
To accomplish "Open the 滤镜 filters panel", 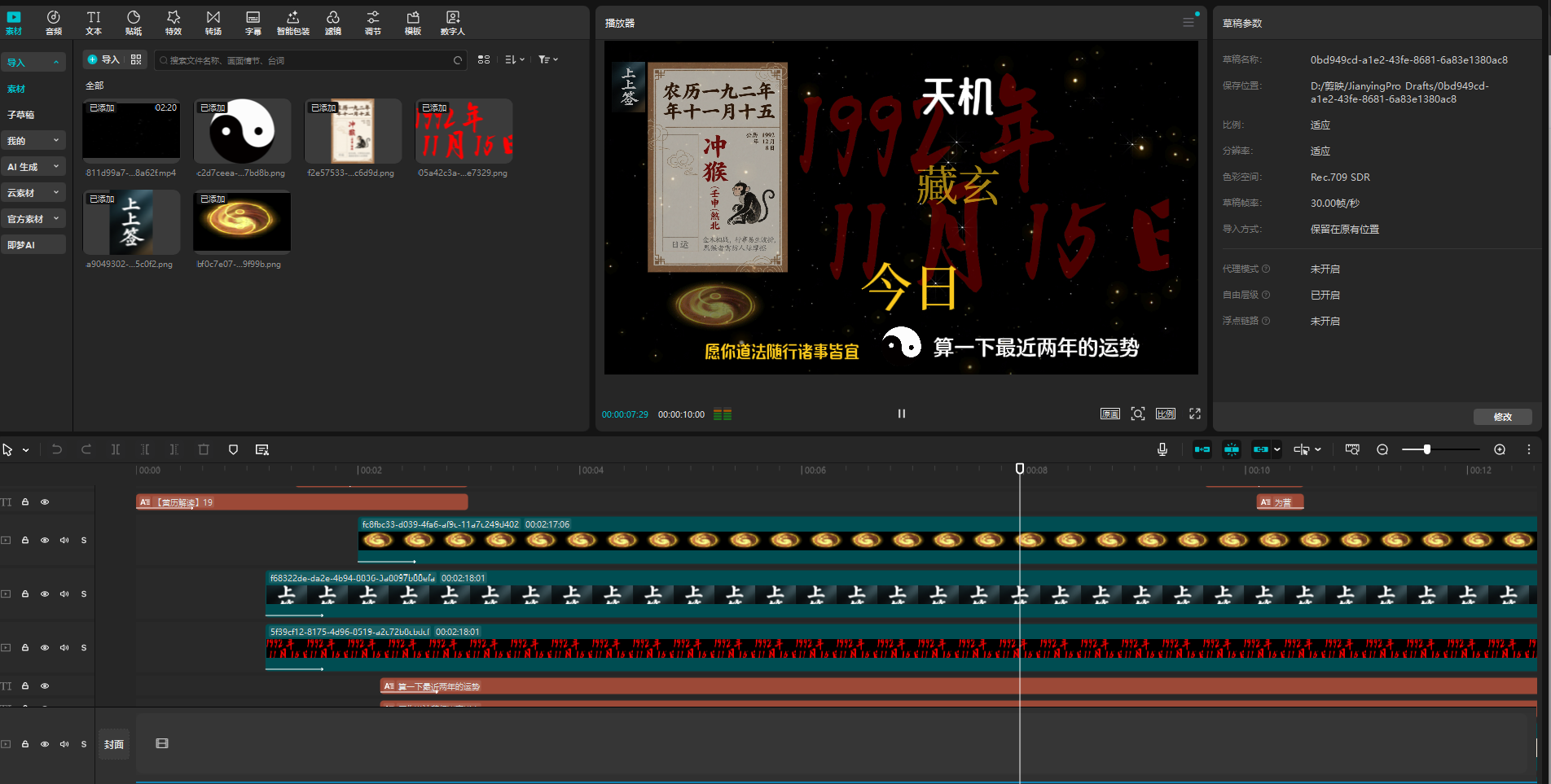I will [332, 22].
